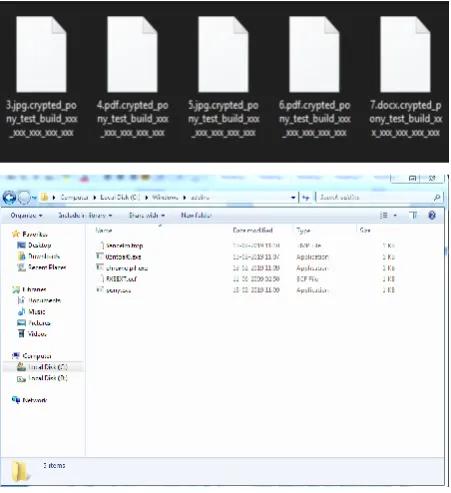Select the pony.exe file
The height and width of the screenshot is (493, 451).
tap(118, 290)
